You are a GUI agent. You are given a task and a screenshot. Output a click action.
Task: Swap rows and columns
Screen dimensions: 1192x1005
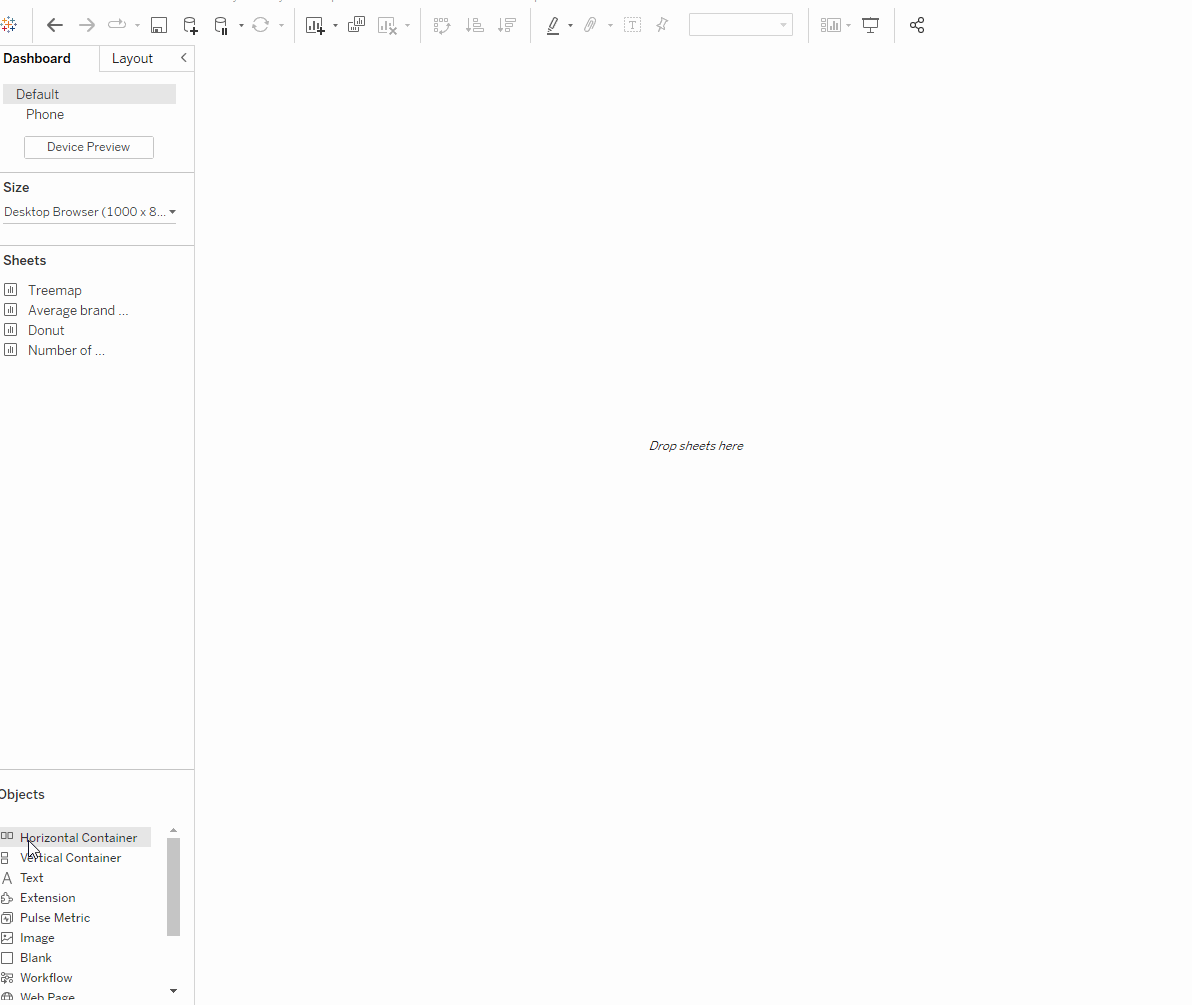(442, 26)
